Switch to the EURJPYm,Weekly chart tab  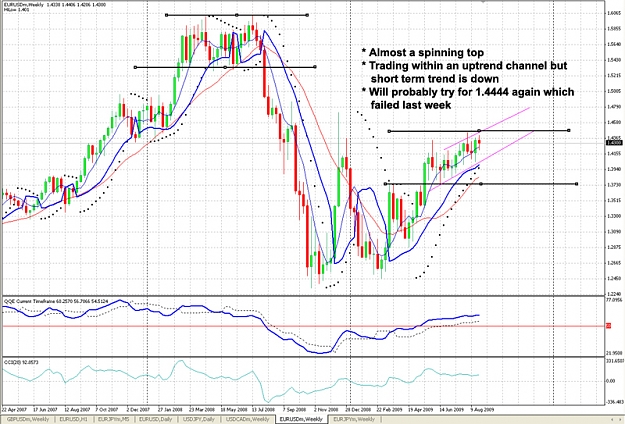click(354, 420)
